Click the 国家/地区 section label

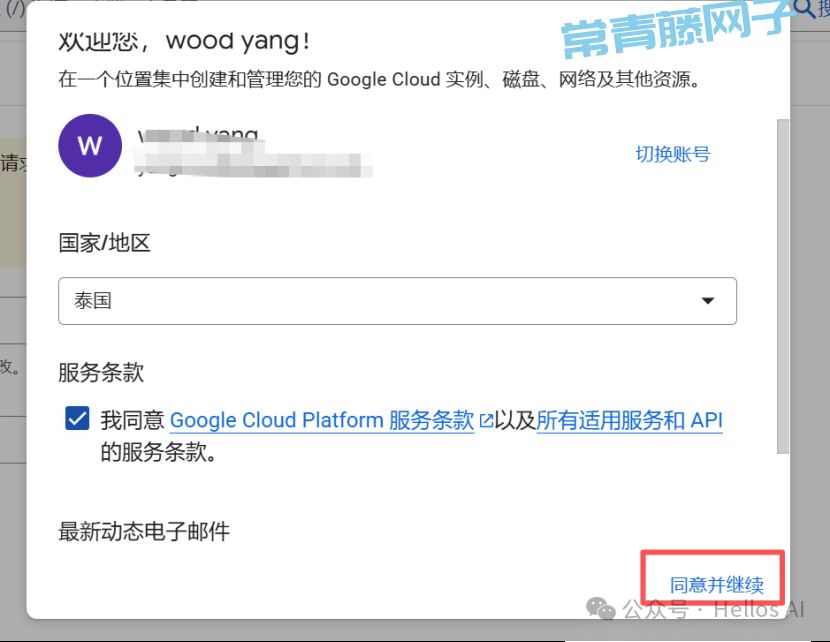(104, 243)
